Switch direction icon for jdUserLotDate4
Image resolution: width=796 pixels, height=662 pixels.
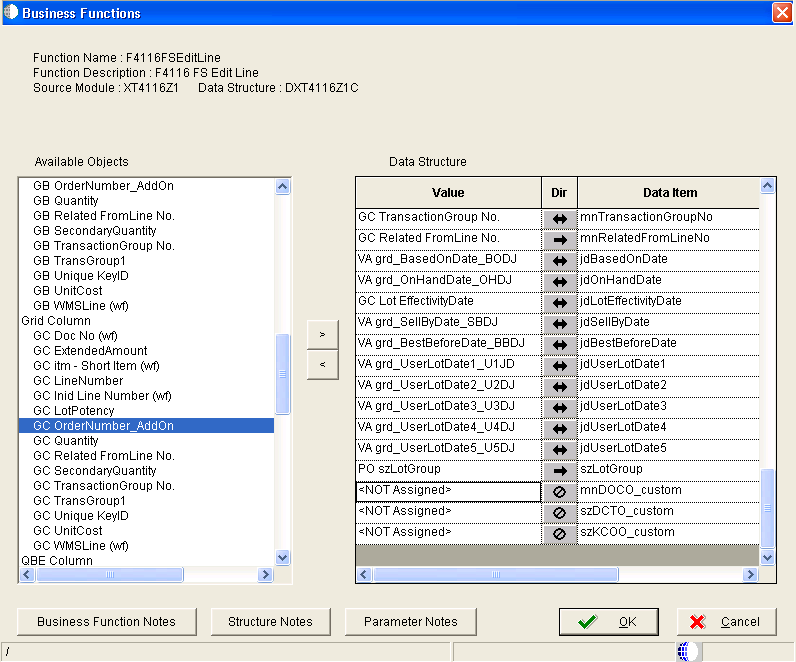tap(559, 429)
